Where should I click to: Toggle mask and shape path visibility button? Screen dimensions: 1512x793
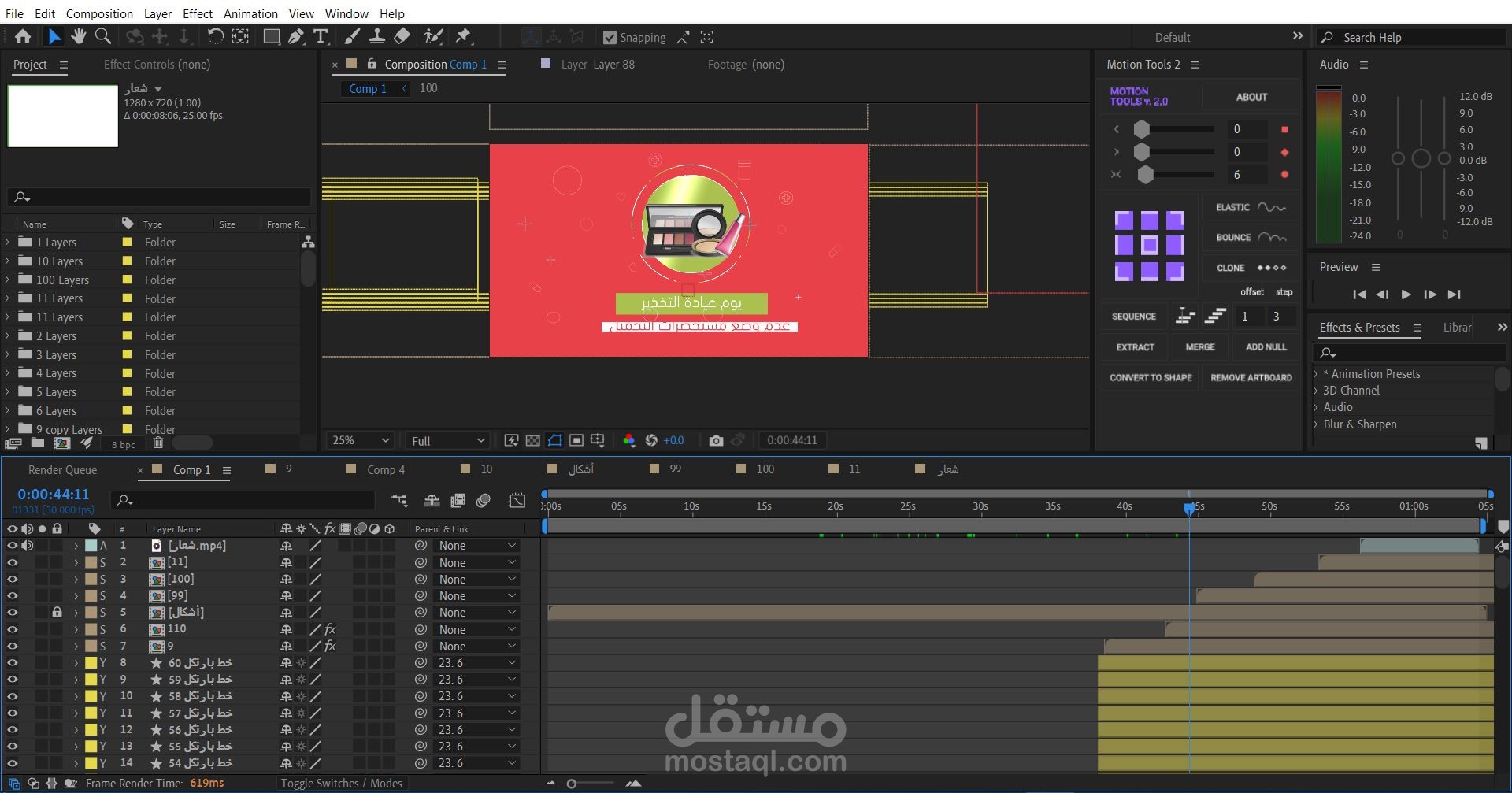(x=555, y=440)
